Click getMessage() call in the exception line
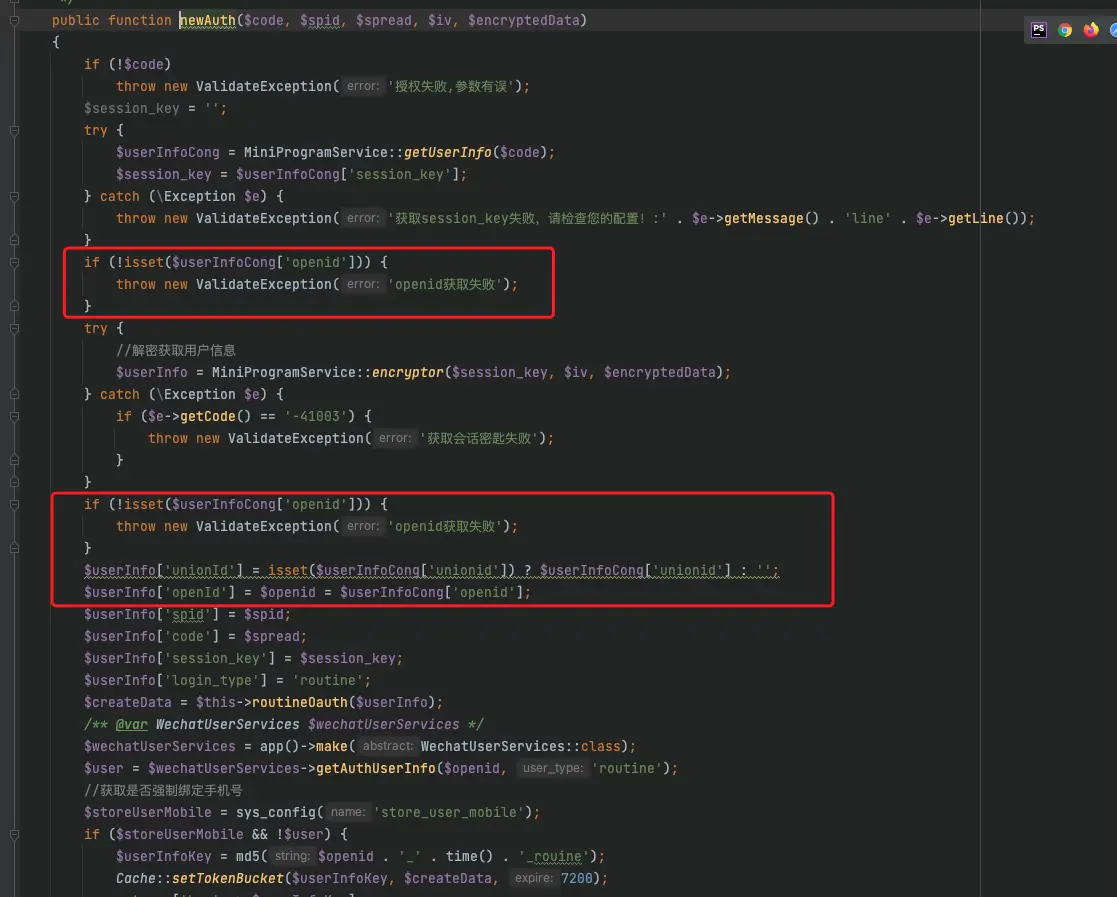 771,219
